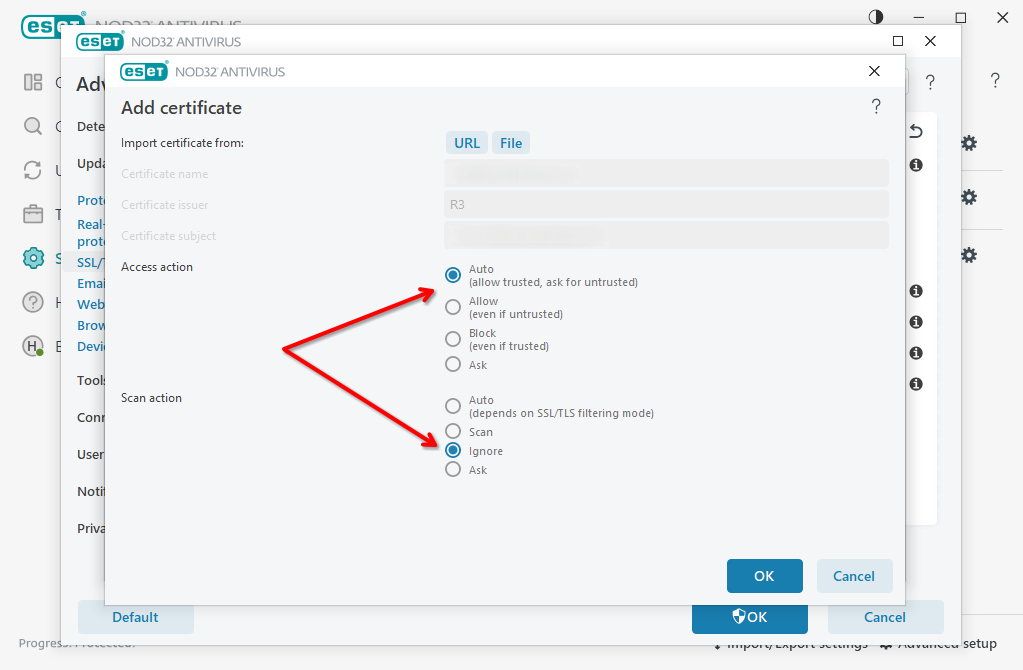Open the Real-time protection tree item
Screen dimensions: 1023x670
tap(90, 233)
